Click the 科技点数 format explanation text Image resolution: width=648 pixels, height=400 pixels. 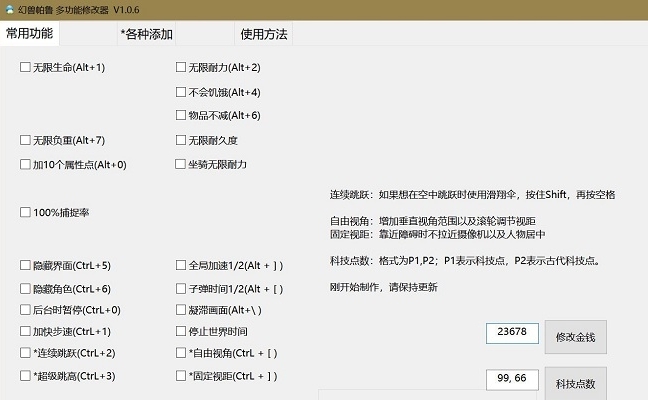[465, 261]
